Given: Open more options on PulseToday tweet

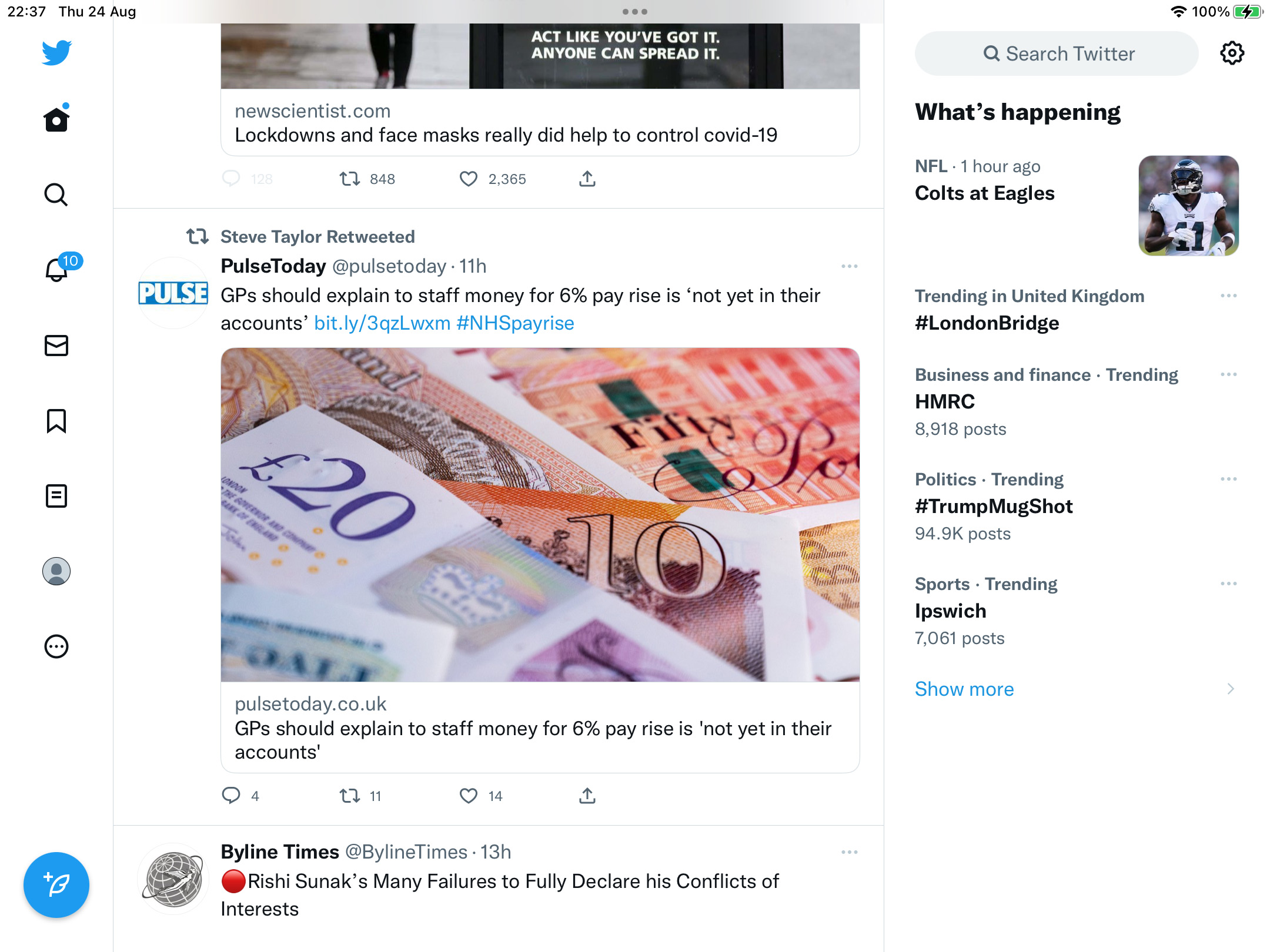Looking at the screenshot, I should [x=850, y=266].
